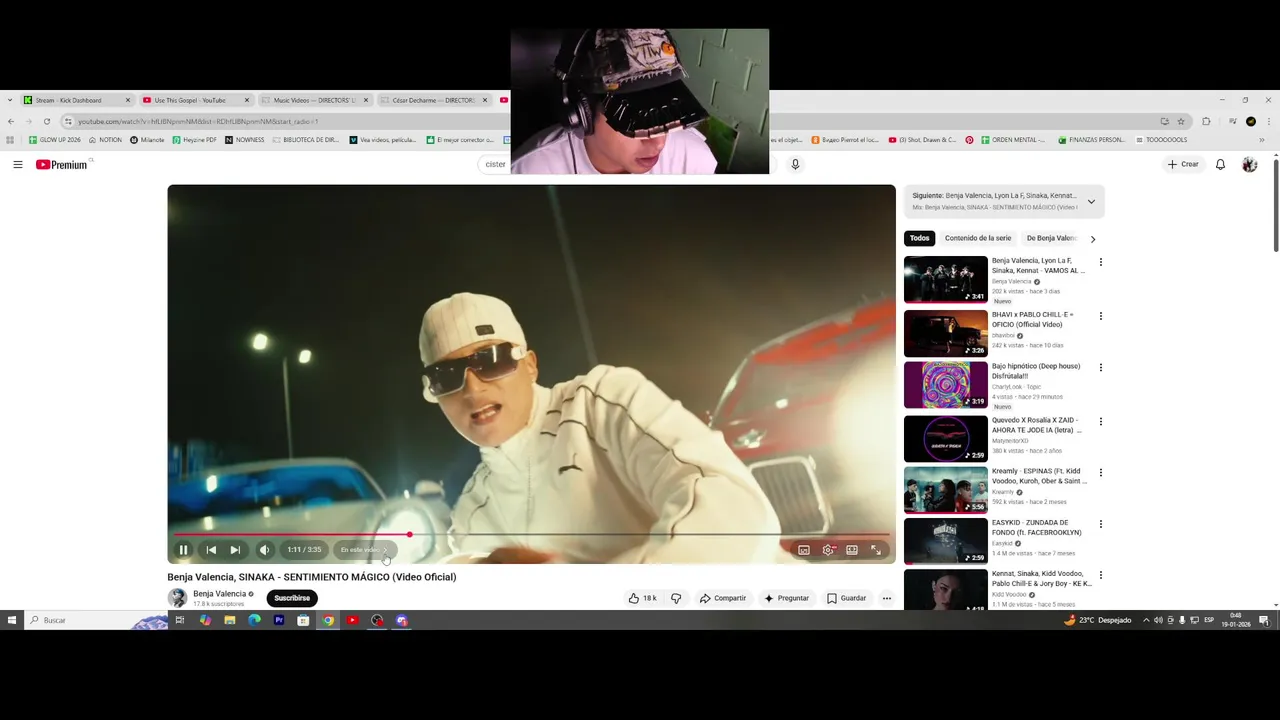
Task: Open options for Kreamly - ESPINAS video
Action: [1101, 472]
